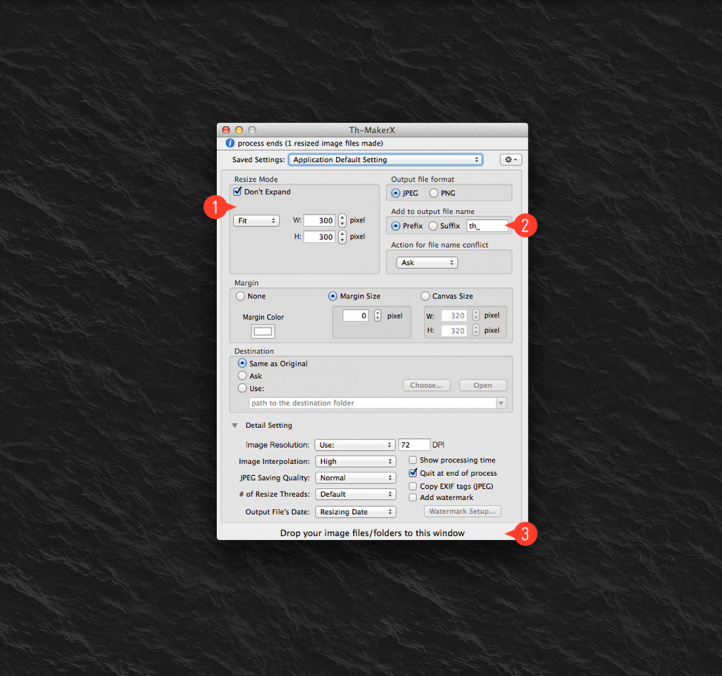Click the Choose... destination button
722x676 pixels.
(x=427, y=385)
